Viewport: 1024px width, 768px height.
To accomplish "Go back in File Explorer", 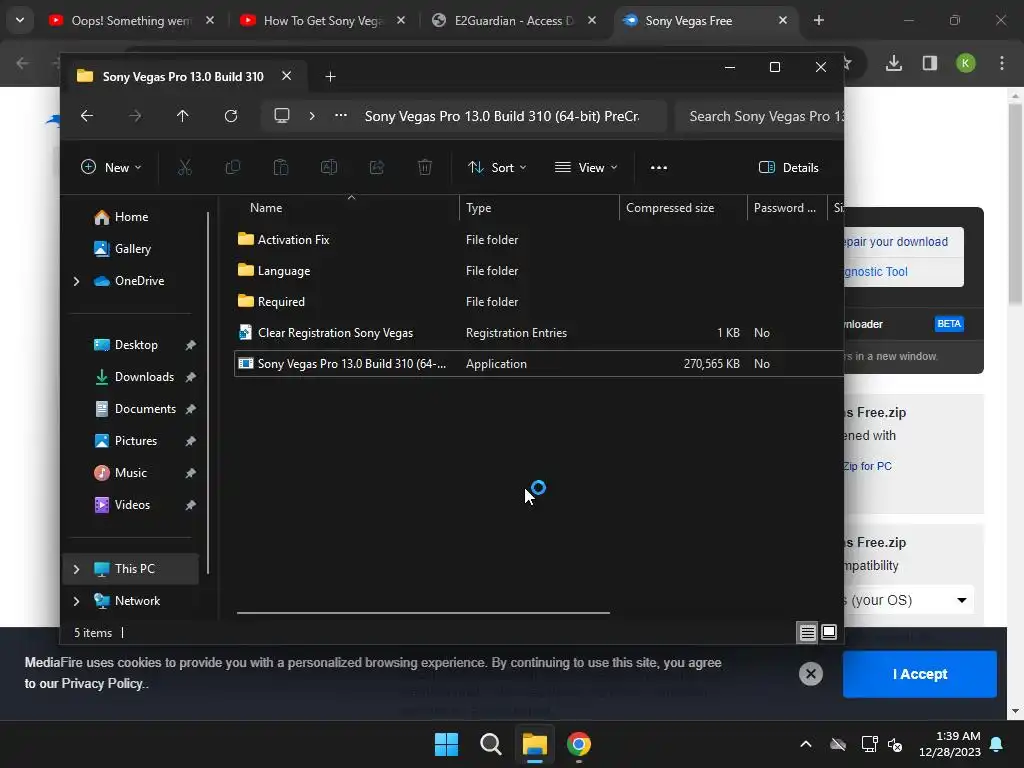I will tap(87, 116).
